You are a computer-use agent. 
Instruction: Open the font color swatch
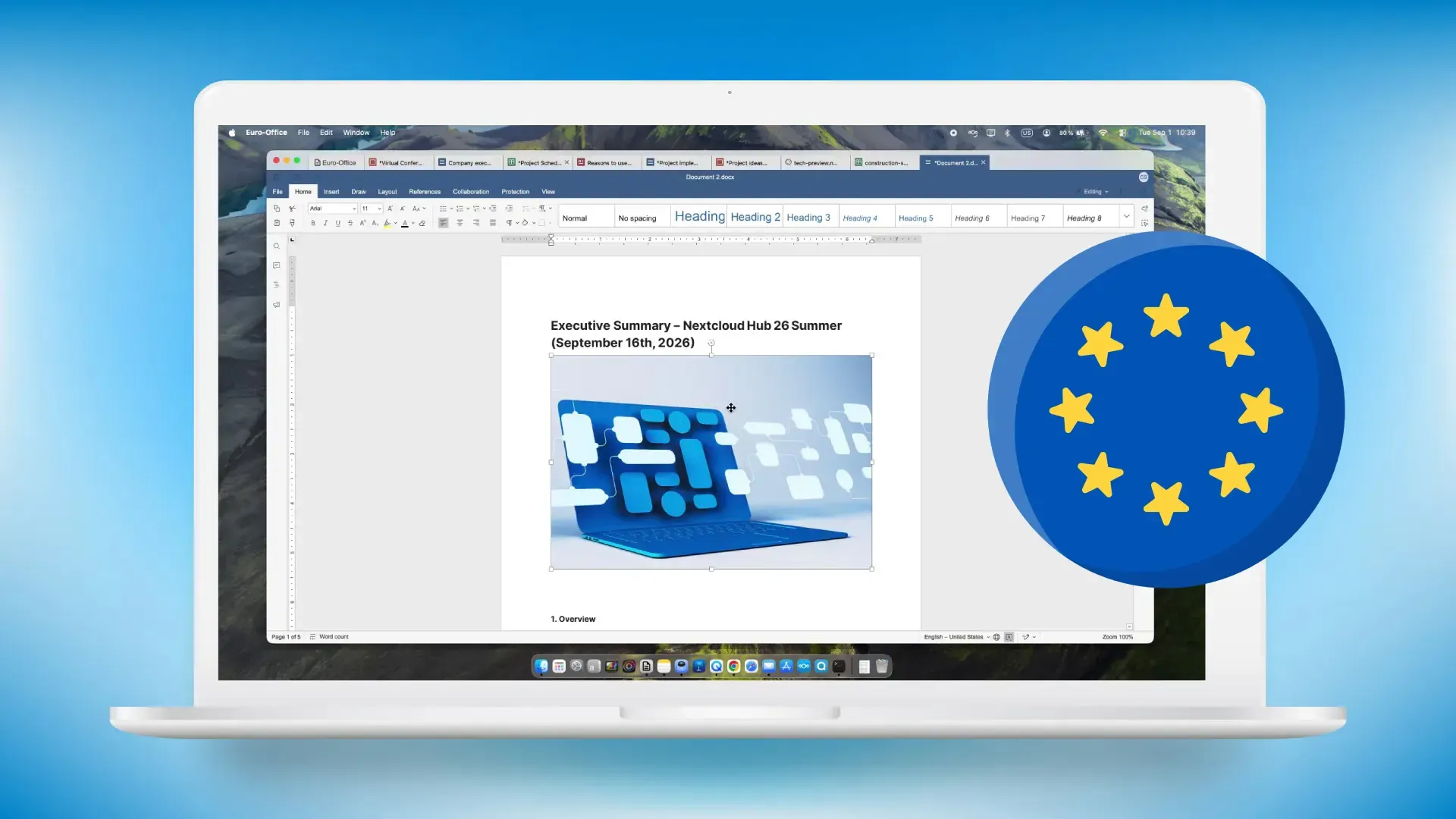click(x=405, y=223)
